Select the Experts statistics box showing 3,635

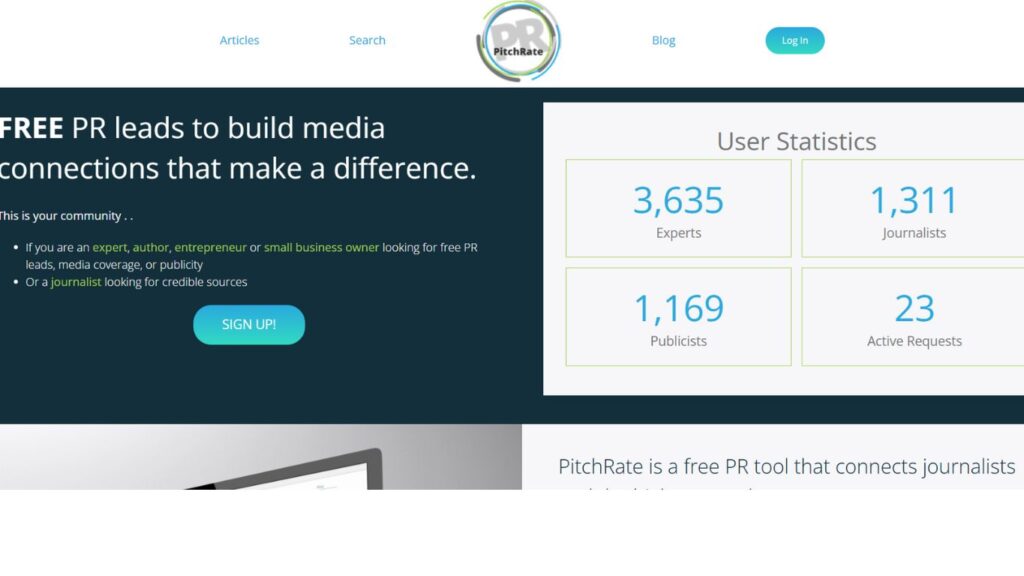pyautogui.click(x=678, y=207)
